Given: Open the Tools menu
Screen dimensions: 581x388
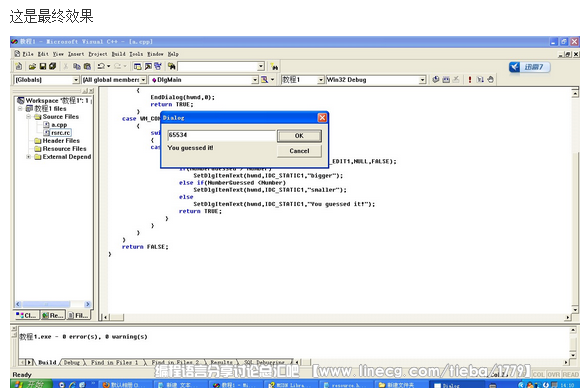Looking at the screenshot, I should pos(136,54).
